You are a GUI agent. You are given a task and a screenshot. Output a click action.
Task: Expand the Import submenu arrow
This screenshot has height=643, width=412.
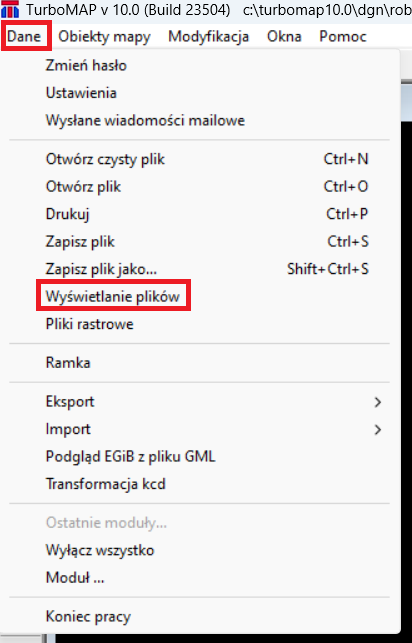coord(378,430)
